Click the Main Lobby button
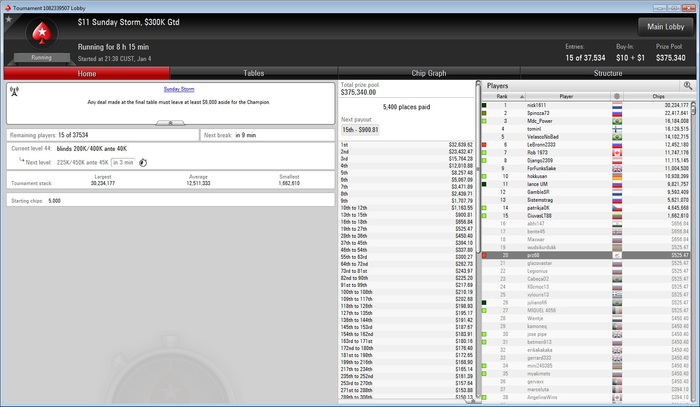 tap(666, 27)
